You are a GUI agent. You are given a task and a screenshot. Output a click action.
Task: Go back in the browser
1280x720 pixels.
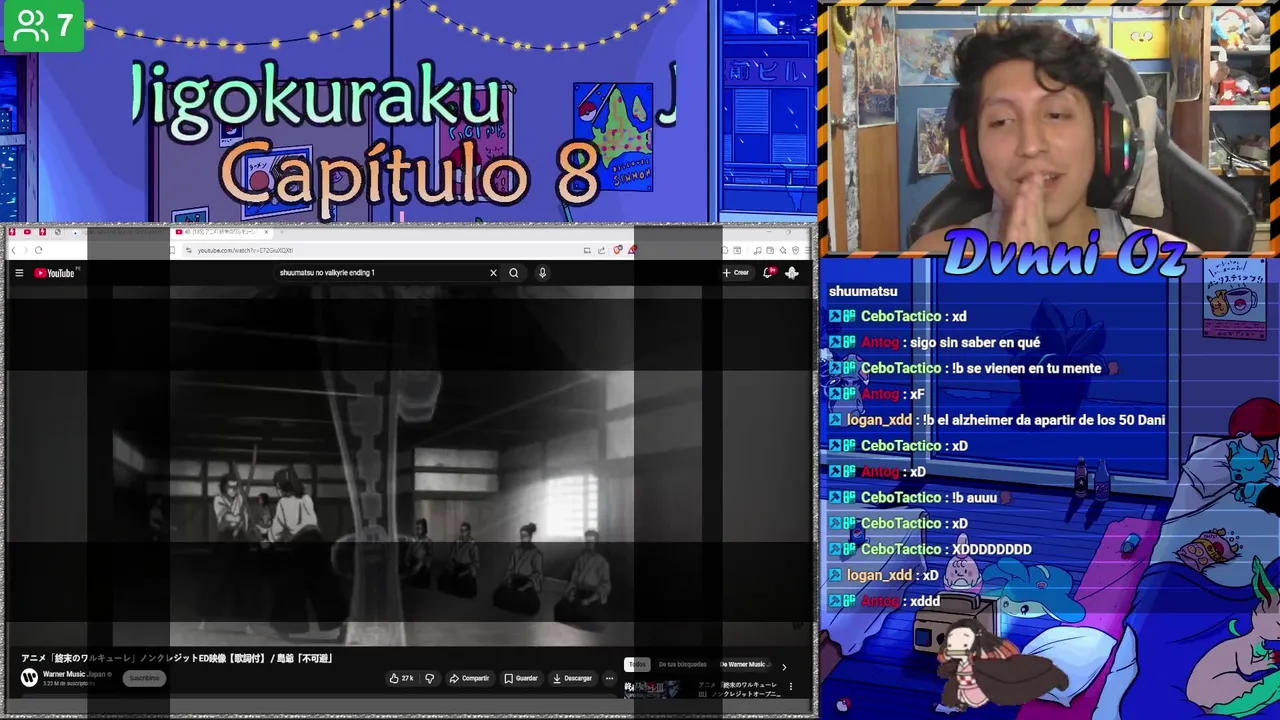point(14,250)
